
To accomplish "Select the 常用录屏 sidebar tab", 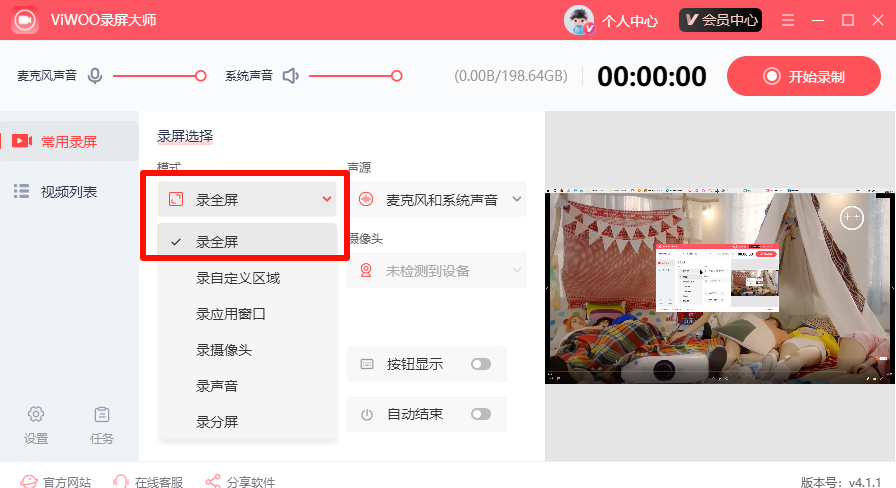I will [x=69, y=141].
